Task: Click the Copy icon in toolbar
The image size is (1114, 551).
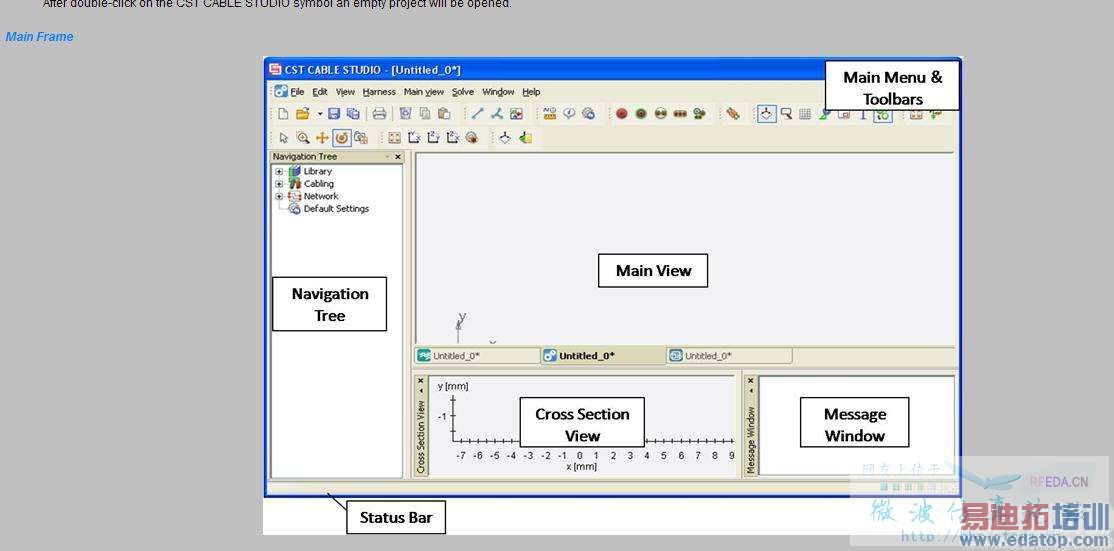Action: tap(425, 114)
